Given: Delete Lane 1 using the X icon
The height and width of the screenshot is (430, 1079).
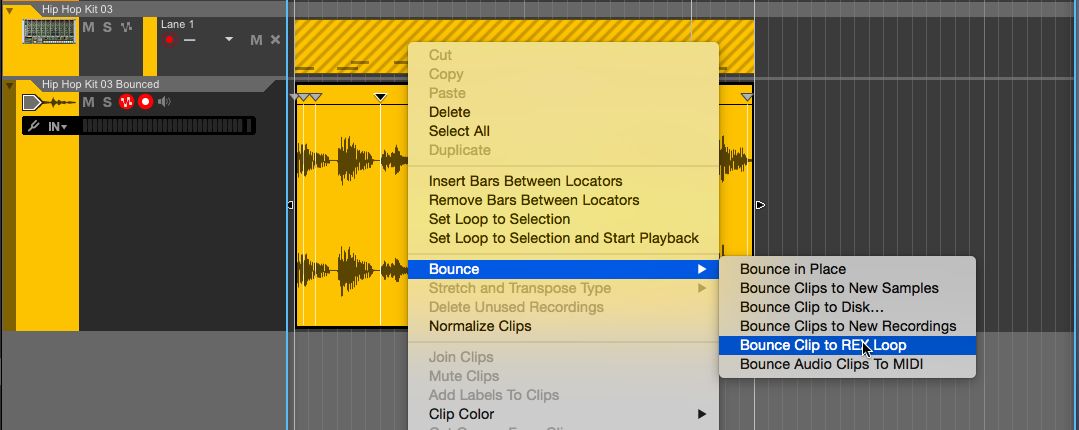Looking at the screenshot, I should click(x=276, y=39).
